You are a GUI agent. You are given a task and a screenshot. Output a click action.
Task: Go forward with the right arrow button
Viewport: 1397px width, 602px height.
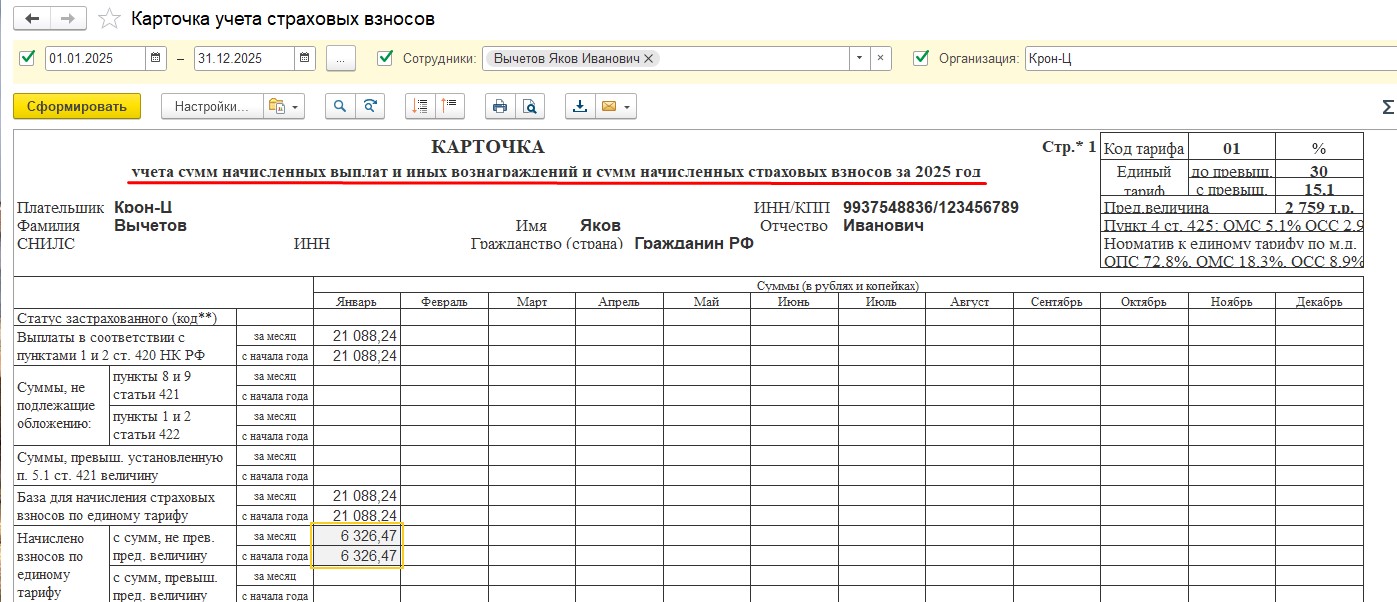68,19
